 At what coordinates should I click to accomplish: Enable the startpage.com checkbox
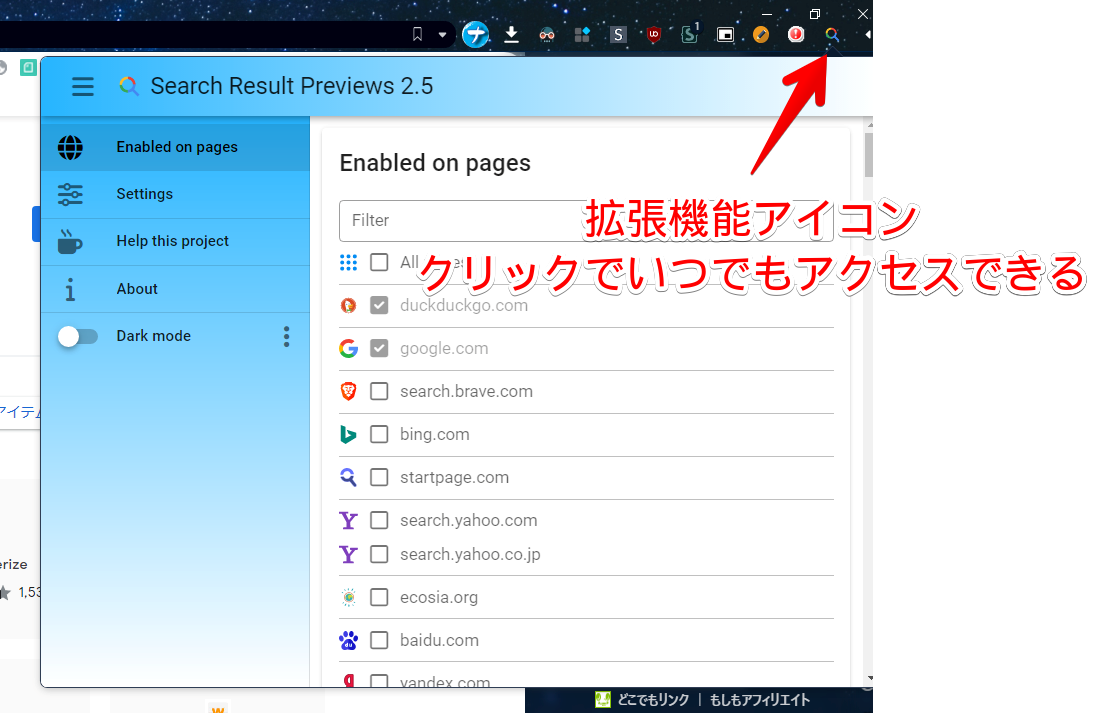point(379,477)
